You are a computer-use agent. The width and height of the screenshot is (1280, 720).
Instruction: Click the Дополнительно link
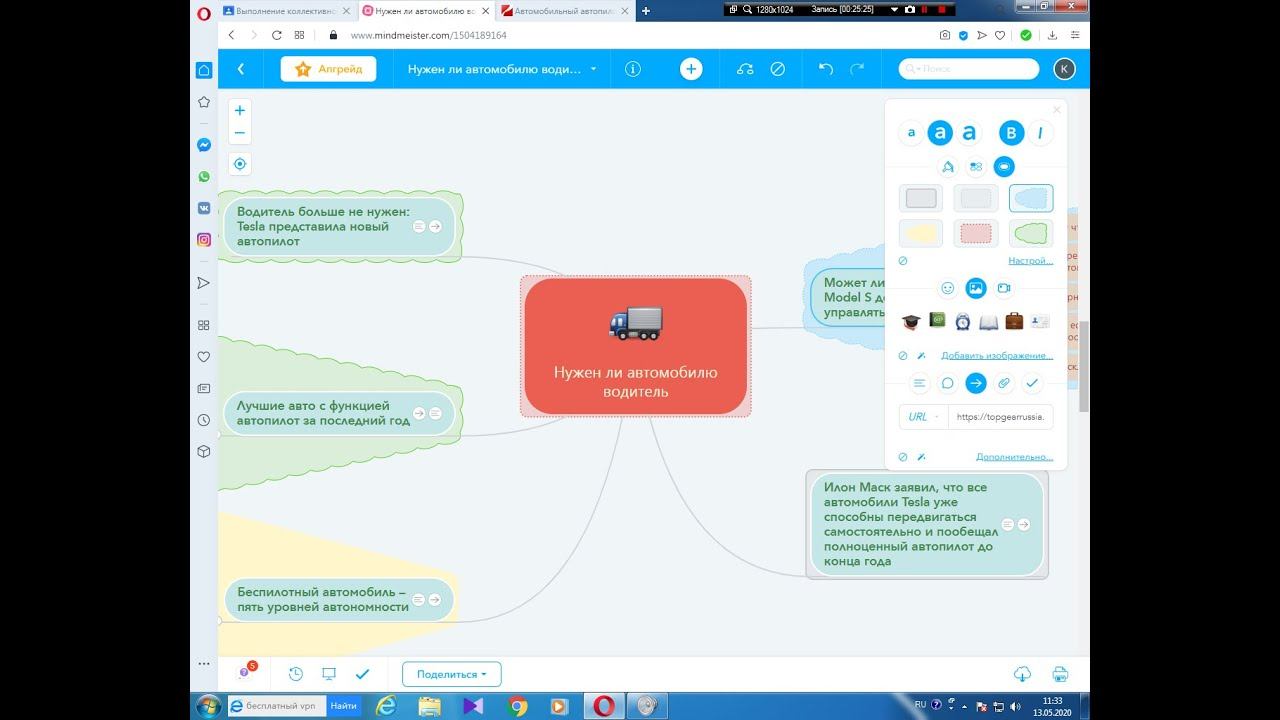pyautogui.click(x=1014, y=457)
